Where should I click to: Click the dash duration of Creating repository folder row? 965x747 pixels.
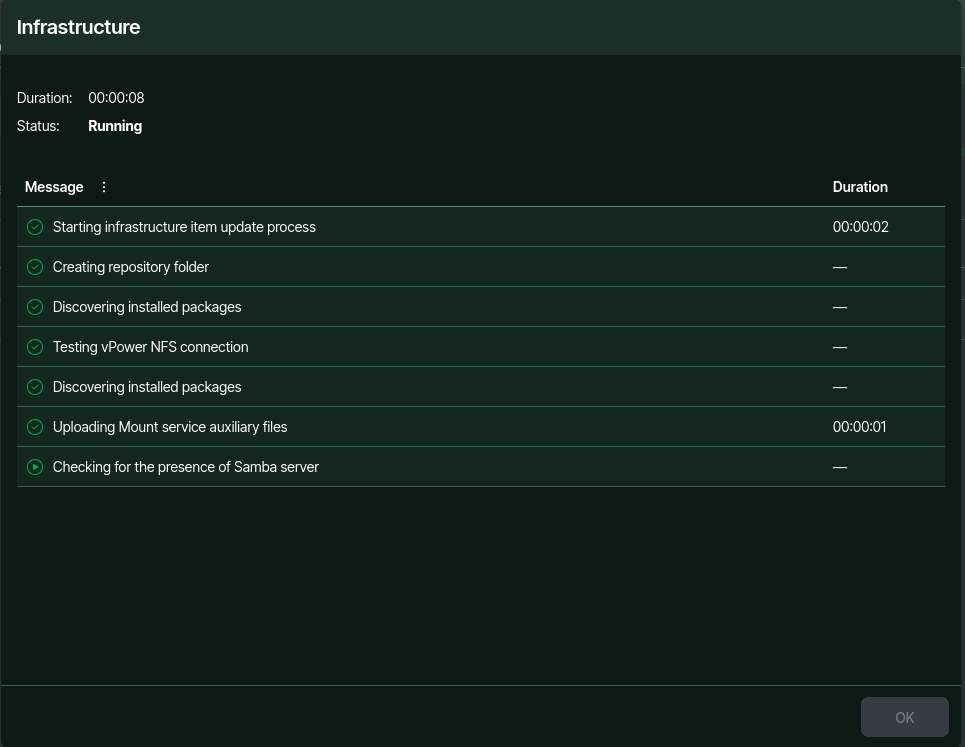click(x=839, y=267)
